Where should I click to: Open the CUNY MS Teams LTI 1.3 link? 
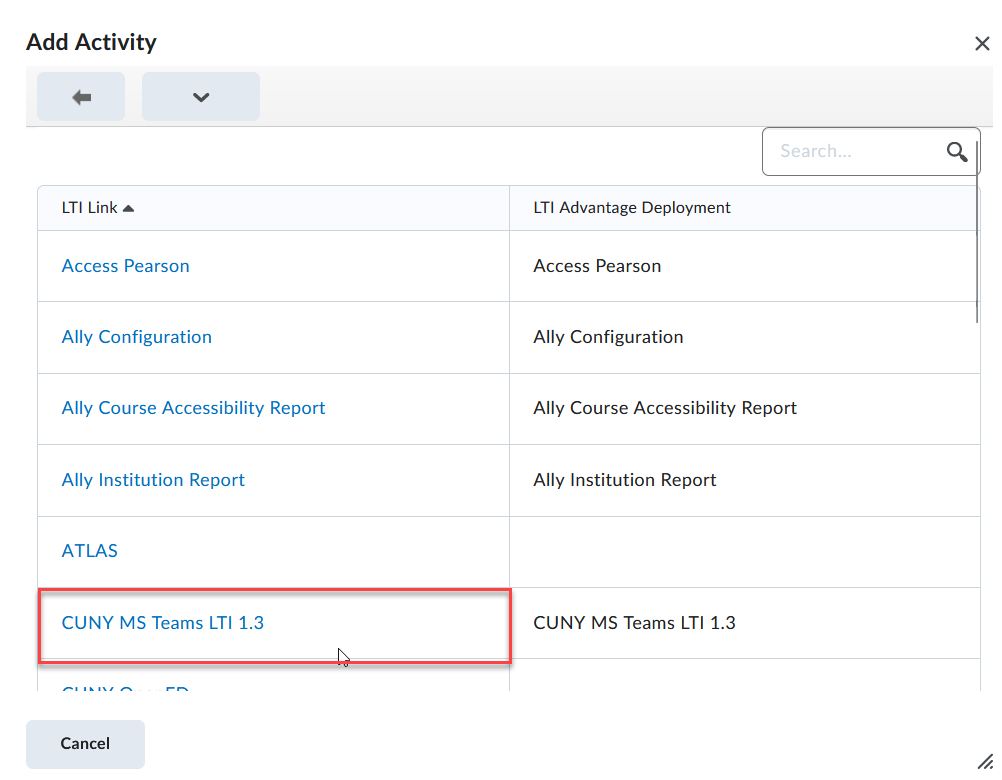coord(162,623)
